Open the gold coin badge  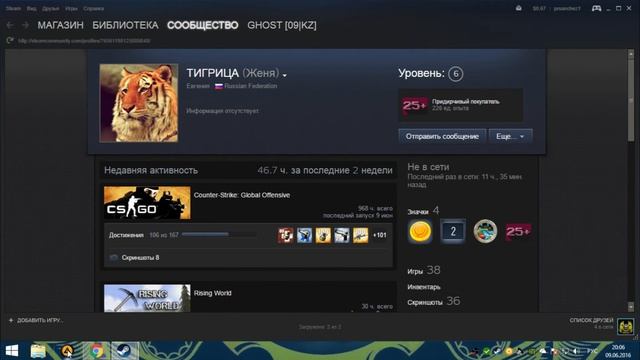pyautogui.click(x=420, y=231)
